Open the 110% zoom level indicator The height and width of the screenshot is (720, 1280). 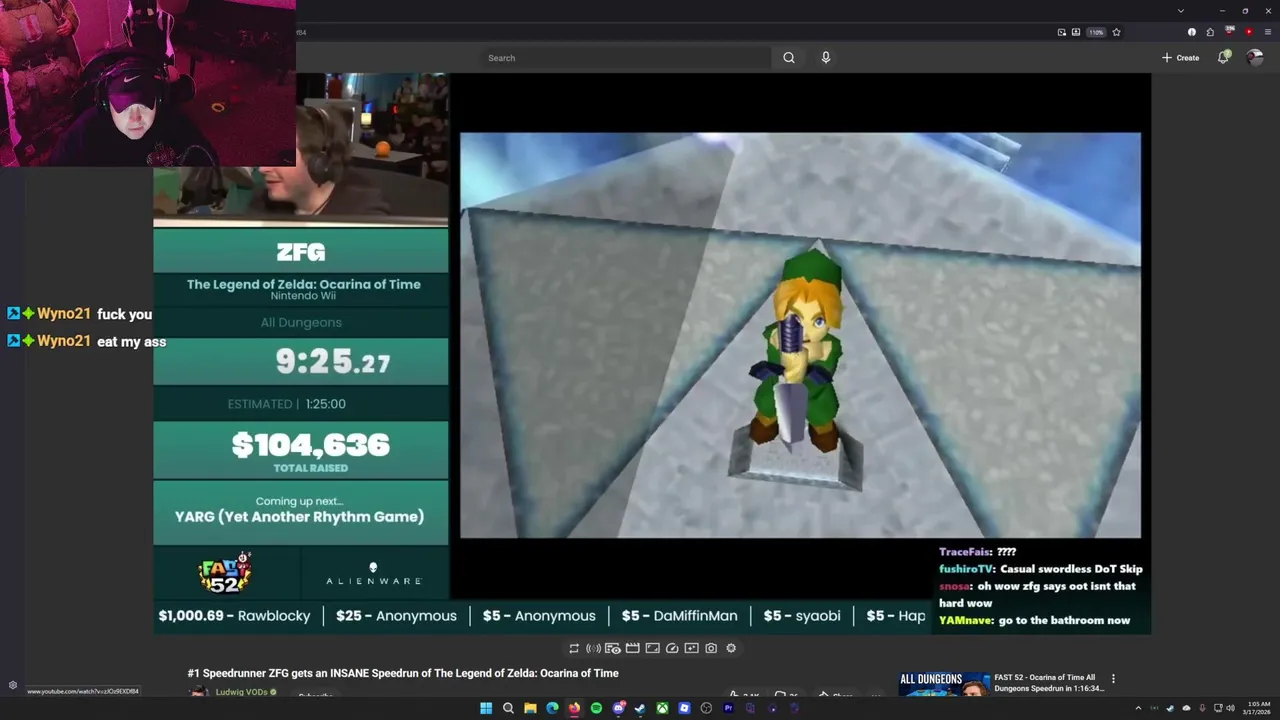(1096, 32)
